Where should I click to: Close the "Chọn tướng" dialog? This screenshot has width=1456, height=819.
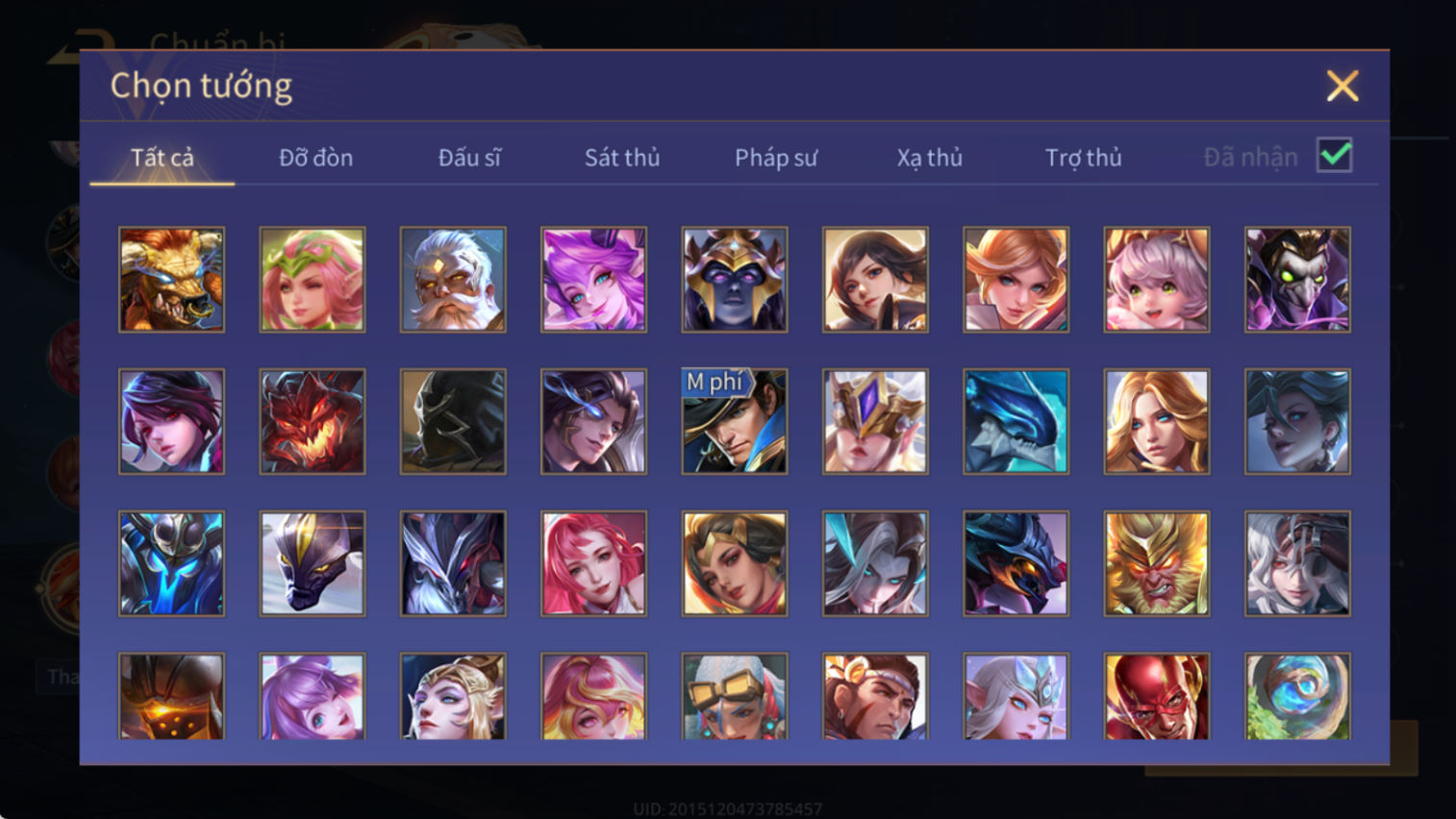point(1343,87)
